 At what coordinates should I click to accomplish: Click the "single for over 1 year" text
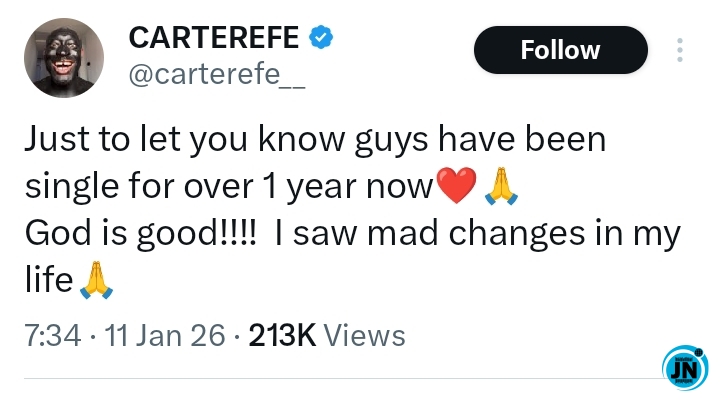[199, 187]
